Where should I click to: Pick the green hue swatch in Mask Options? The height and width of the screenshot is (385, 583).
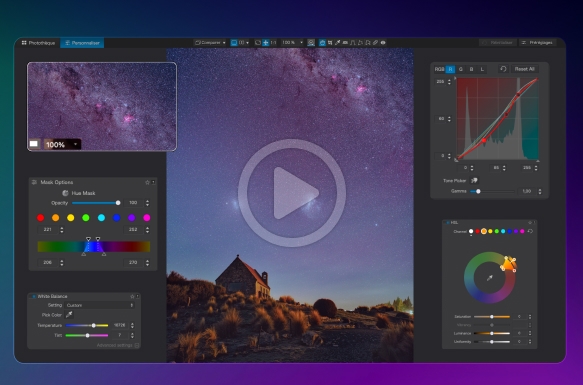coord(86,218)
